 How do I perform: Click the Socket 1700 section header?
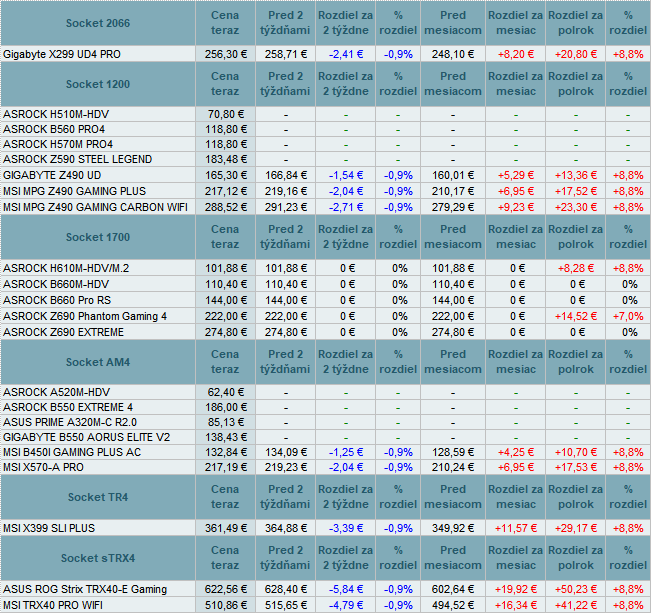coord(98,237)
